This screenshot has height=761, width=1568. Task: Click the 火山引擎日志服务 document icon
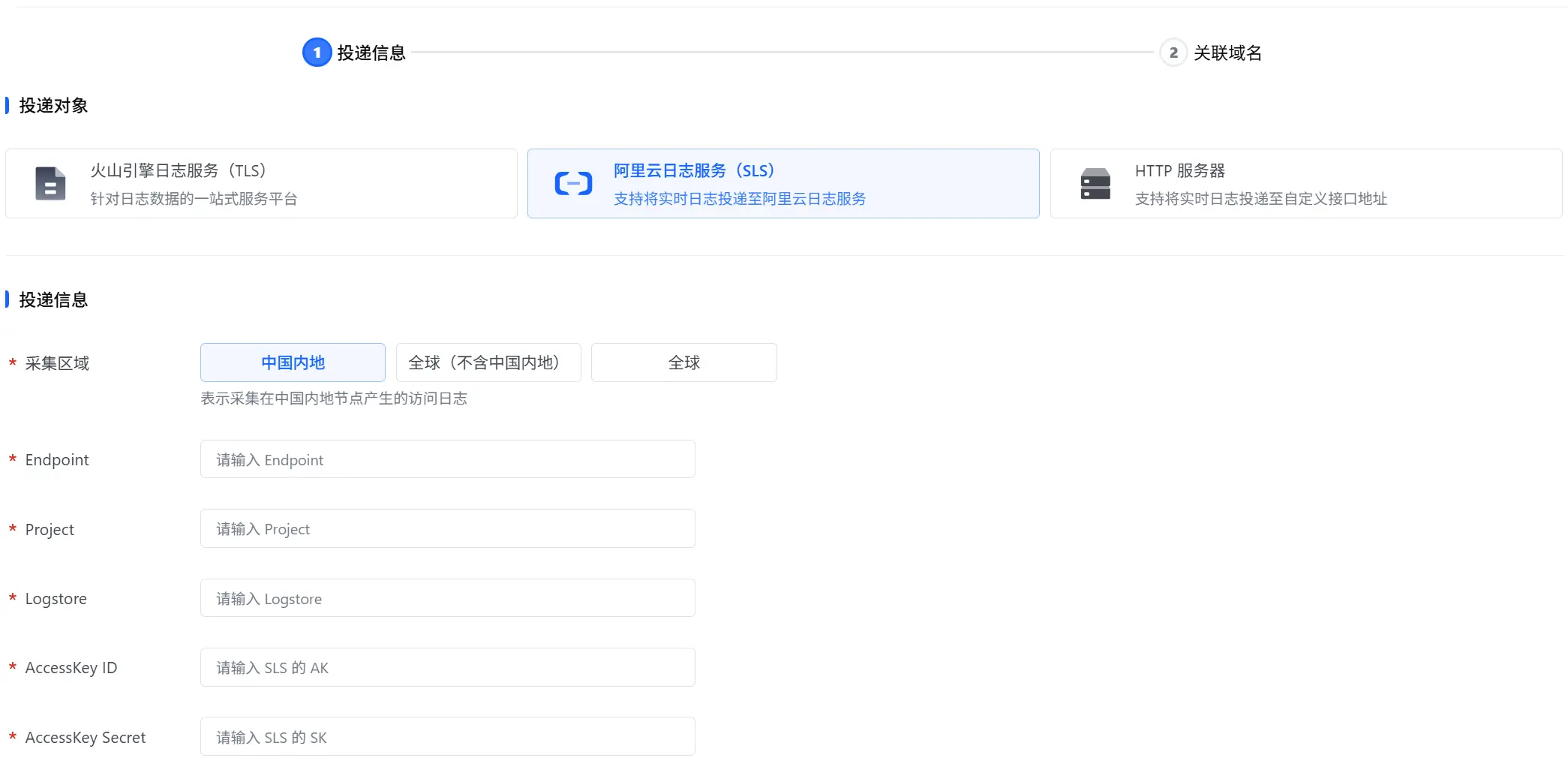coord(50,184)
